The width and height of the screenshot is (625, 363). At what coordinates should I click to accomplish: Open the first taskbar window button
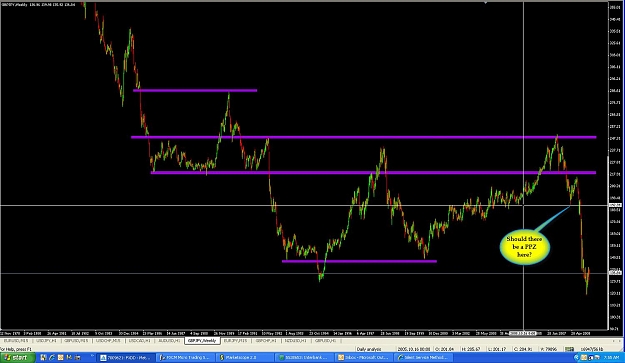[126, 357]
